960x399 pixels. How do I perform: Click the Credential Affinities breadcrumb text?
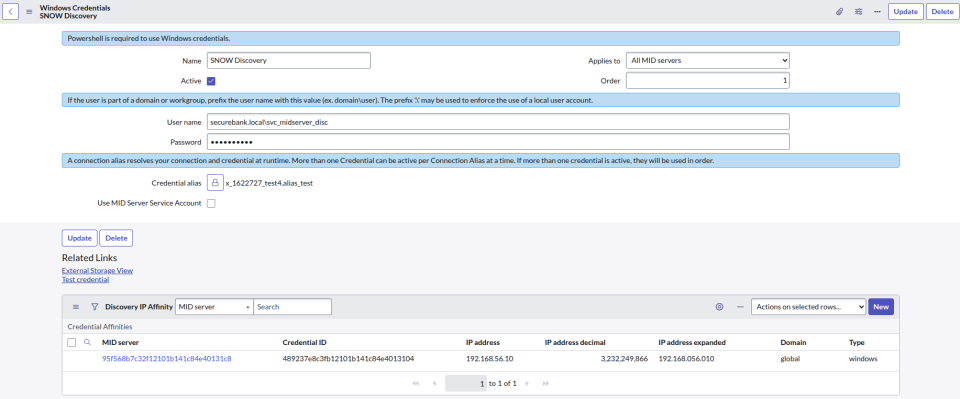point(100,327)
